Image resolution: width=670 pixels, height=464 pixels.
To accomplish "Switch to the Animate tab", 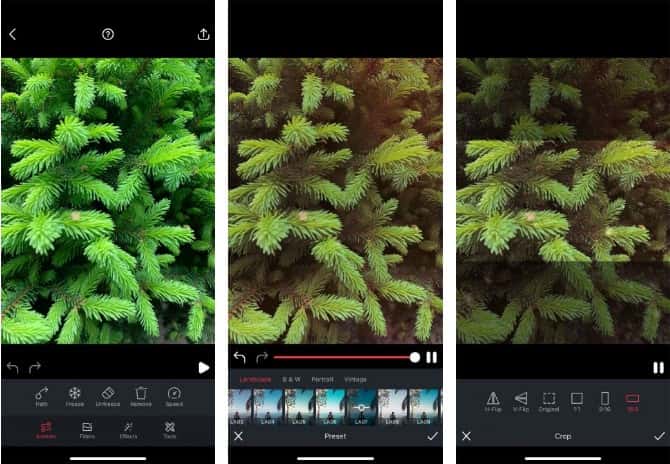I will tap(46, 430).
